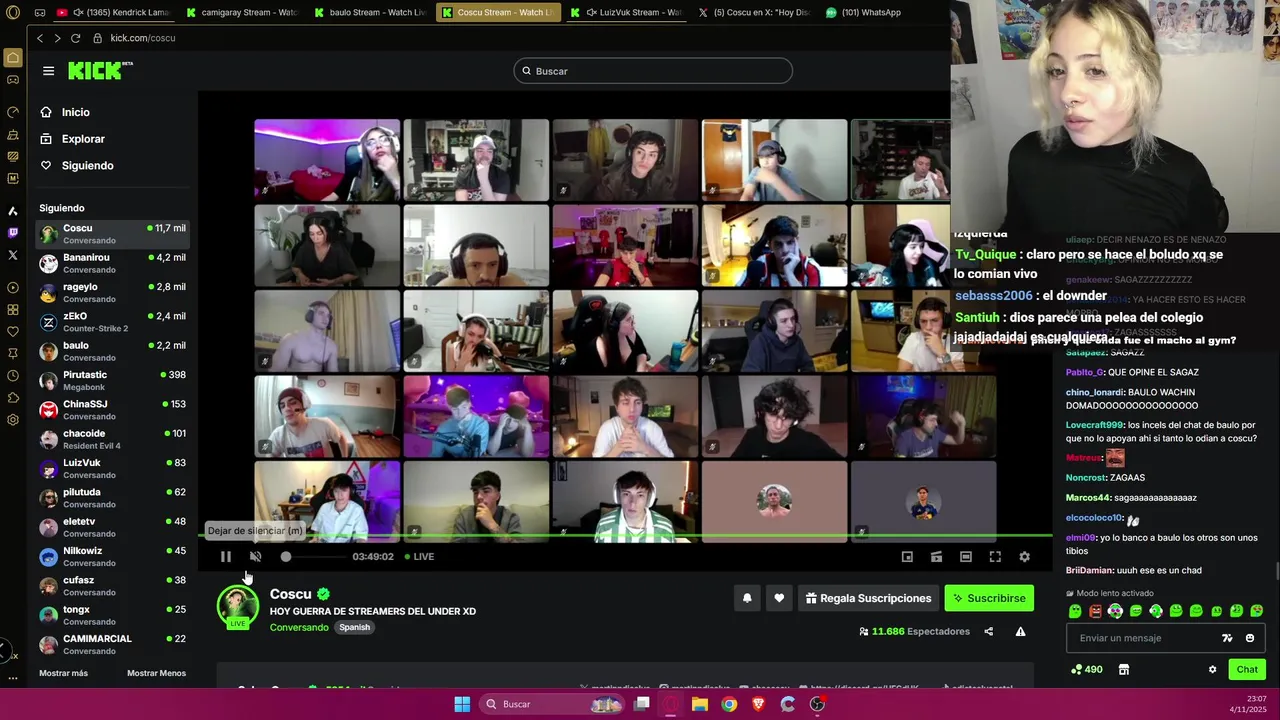Open browser sidebar settings gear

(13, 420)
